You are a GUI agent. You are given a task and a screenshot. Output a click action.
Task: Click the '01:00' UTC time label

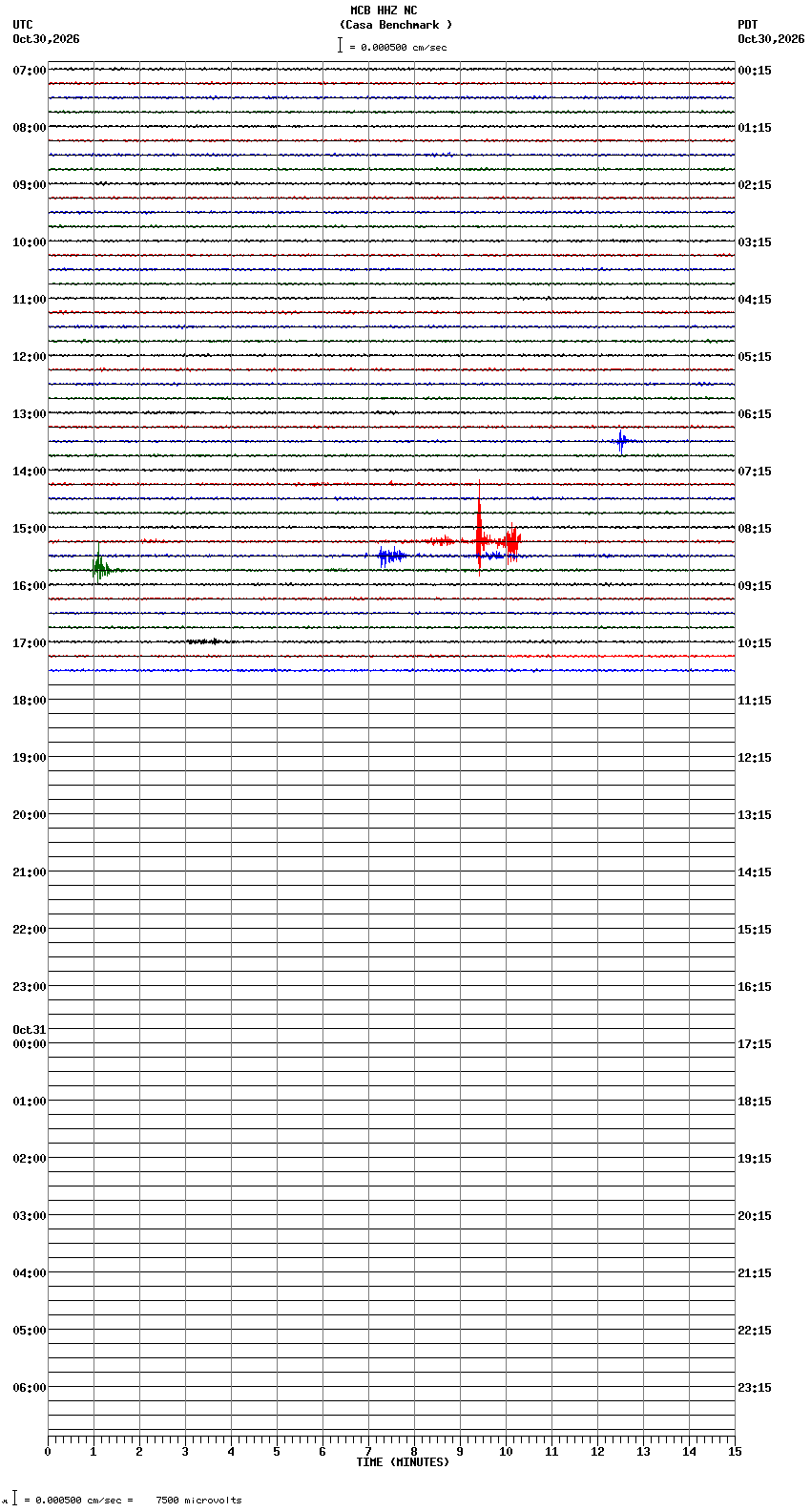coord(30,1102)
